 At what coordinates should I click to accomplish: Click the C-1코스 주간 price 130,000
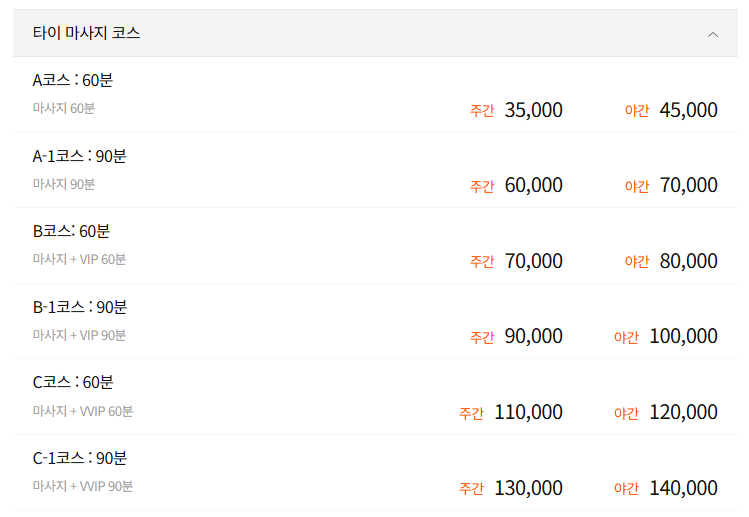pyautogui.click(x=528, y=488)
